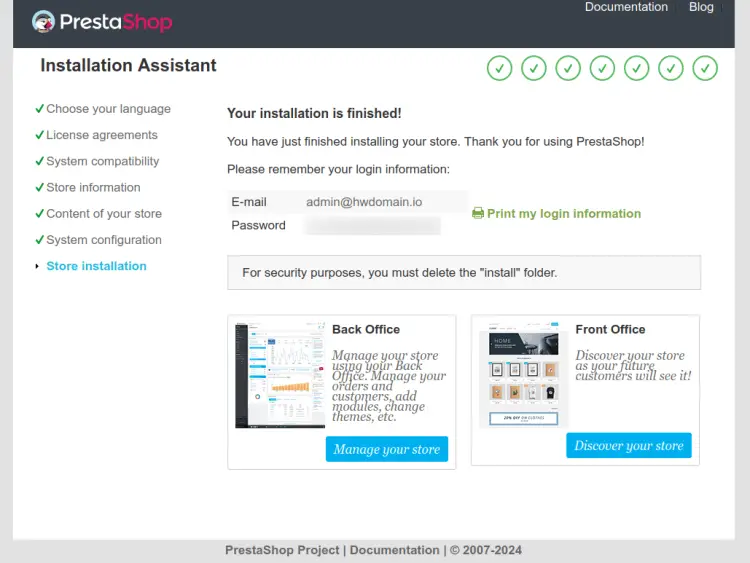This screenshot has width=750, height=563.
Task: Select the Store information step
Action: 93,187
